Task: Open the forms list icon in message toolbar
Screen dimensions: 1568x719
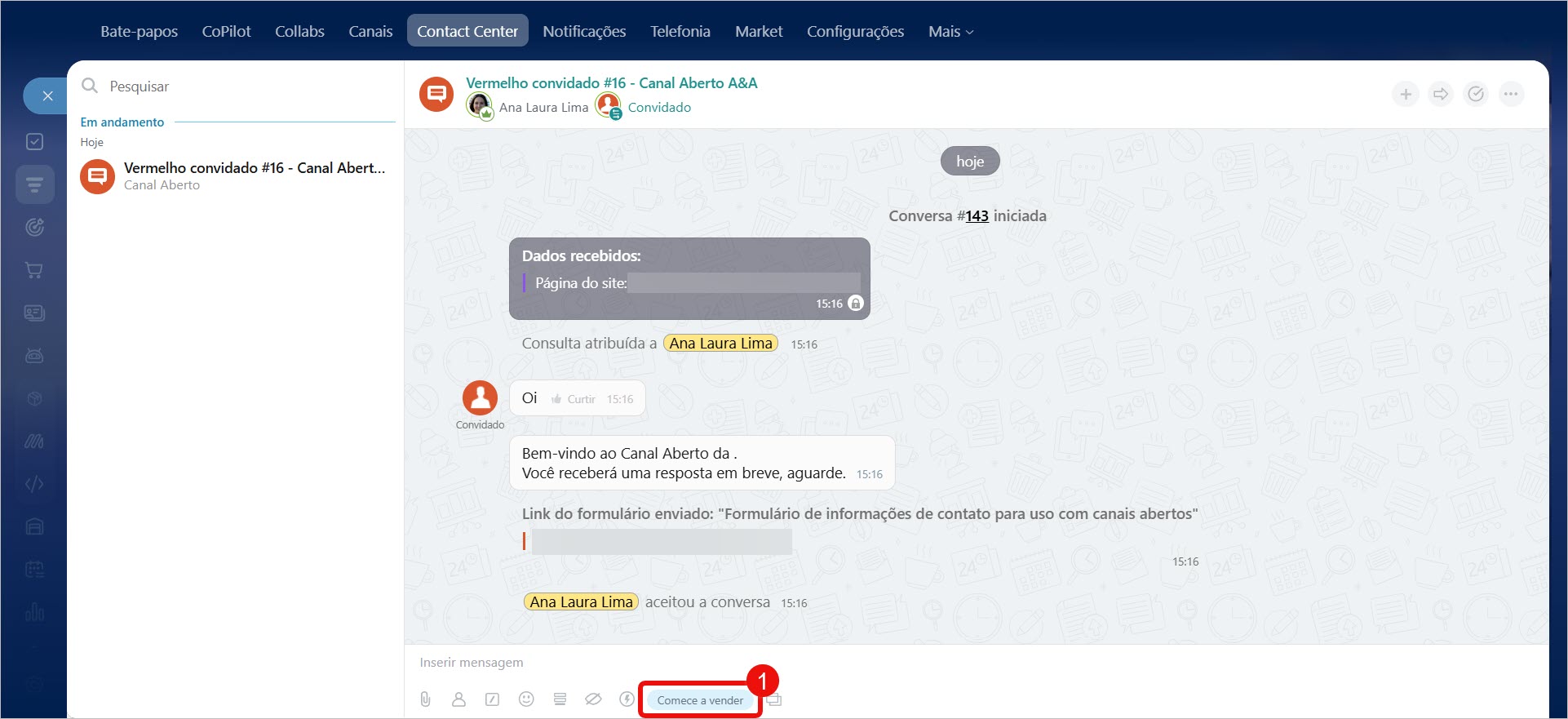Action: coord(560,699)
